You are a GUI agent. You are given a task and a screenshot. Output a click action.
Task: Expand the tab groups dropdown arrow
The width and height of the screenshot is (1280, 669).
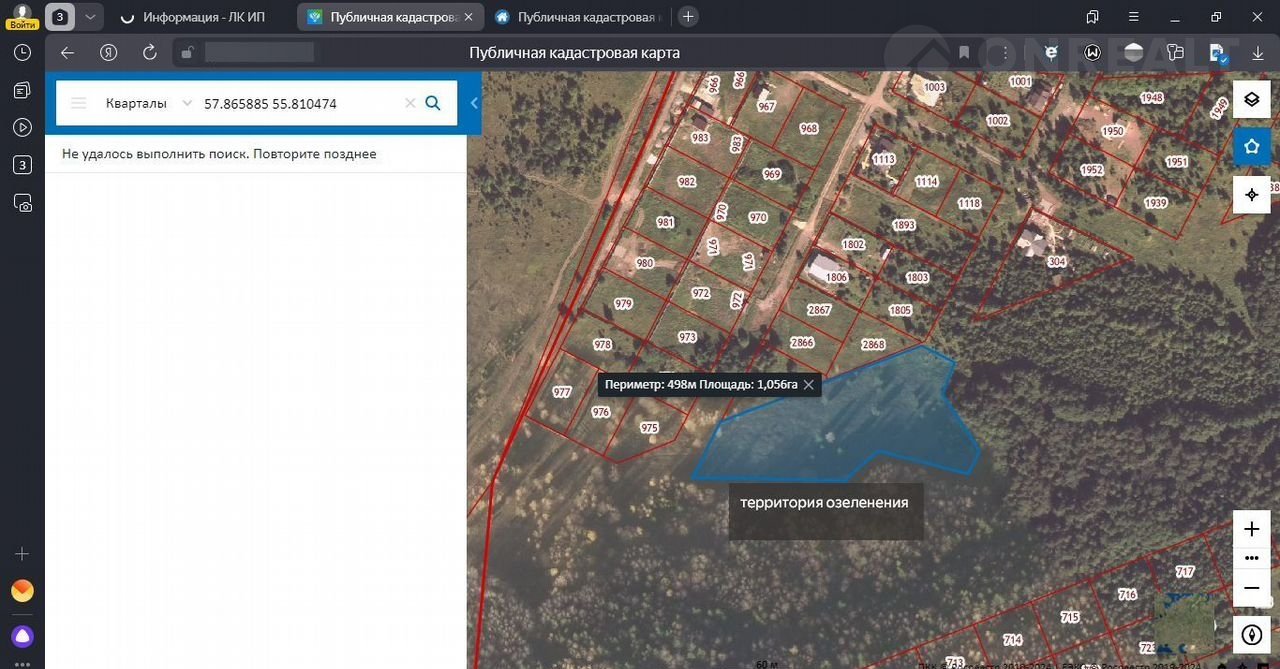[x=90, y=17]
